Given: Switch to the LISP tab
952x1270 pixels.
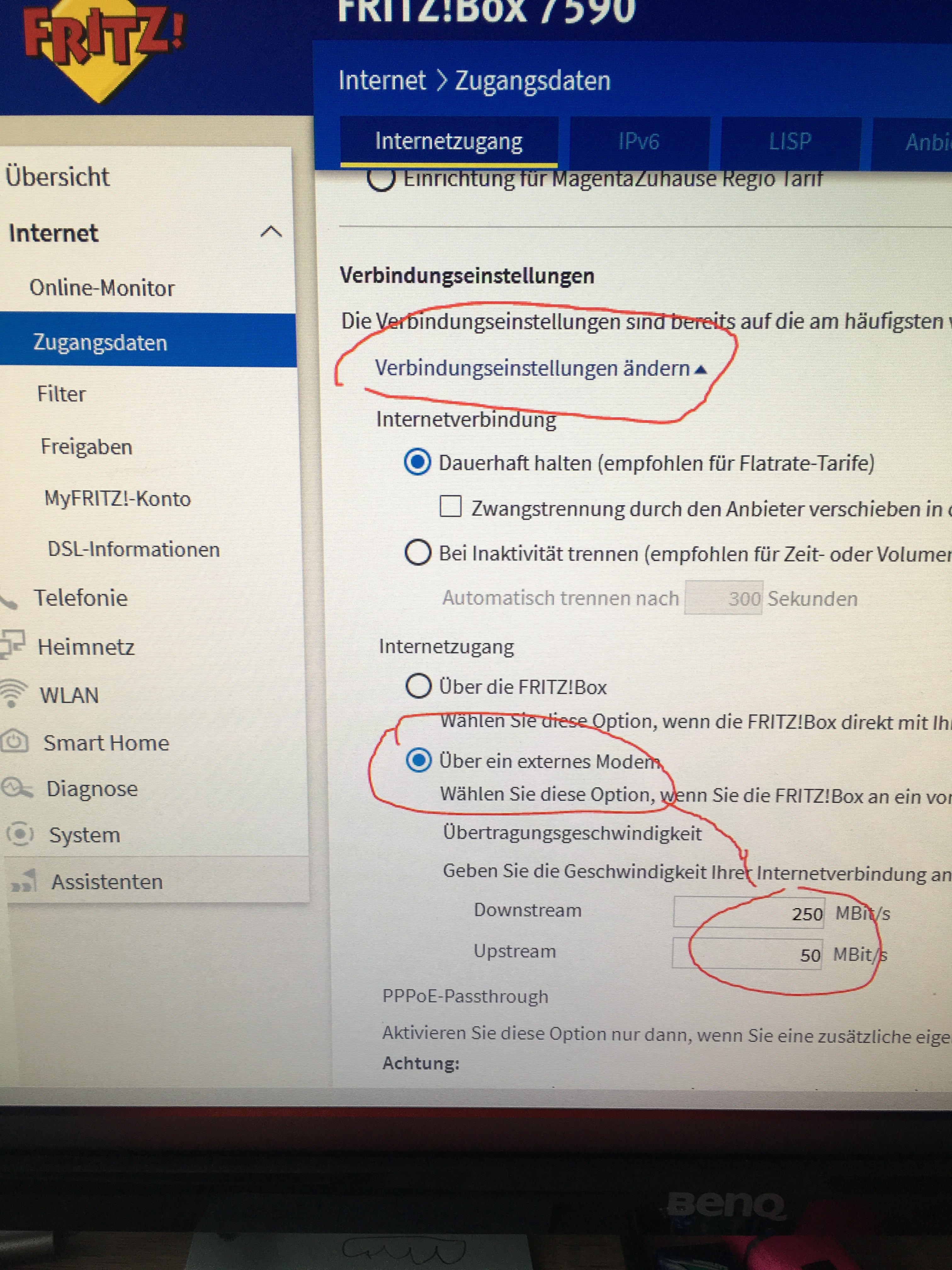Looking at the screenshot, I should pyautogui.click(x=790, y=142).
